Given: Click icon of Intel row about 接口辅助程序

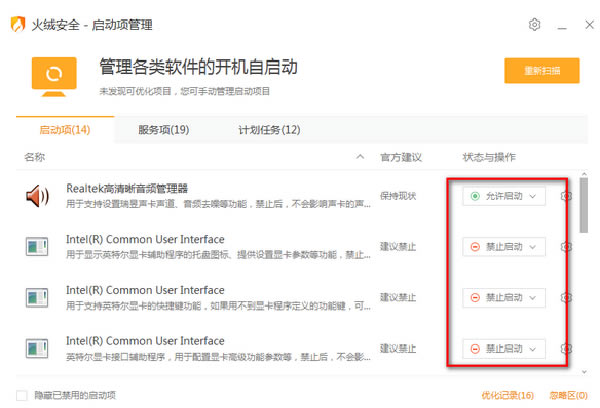Looking at the screenshot, I should click(x=37, y=348).
